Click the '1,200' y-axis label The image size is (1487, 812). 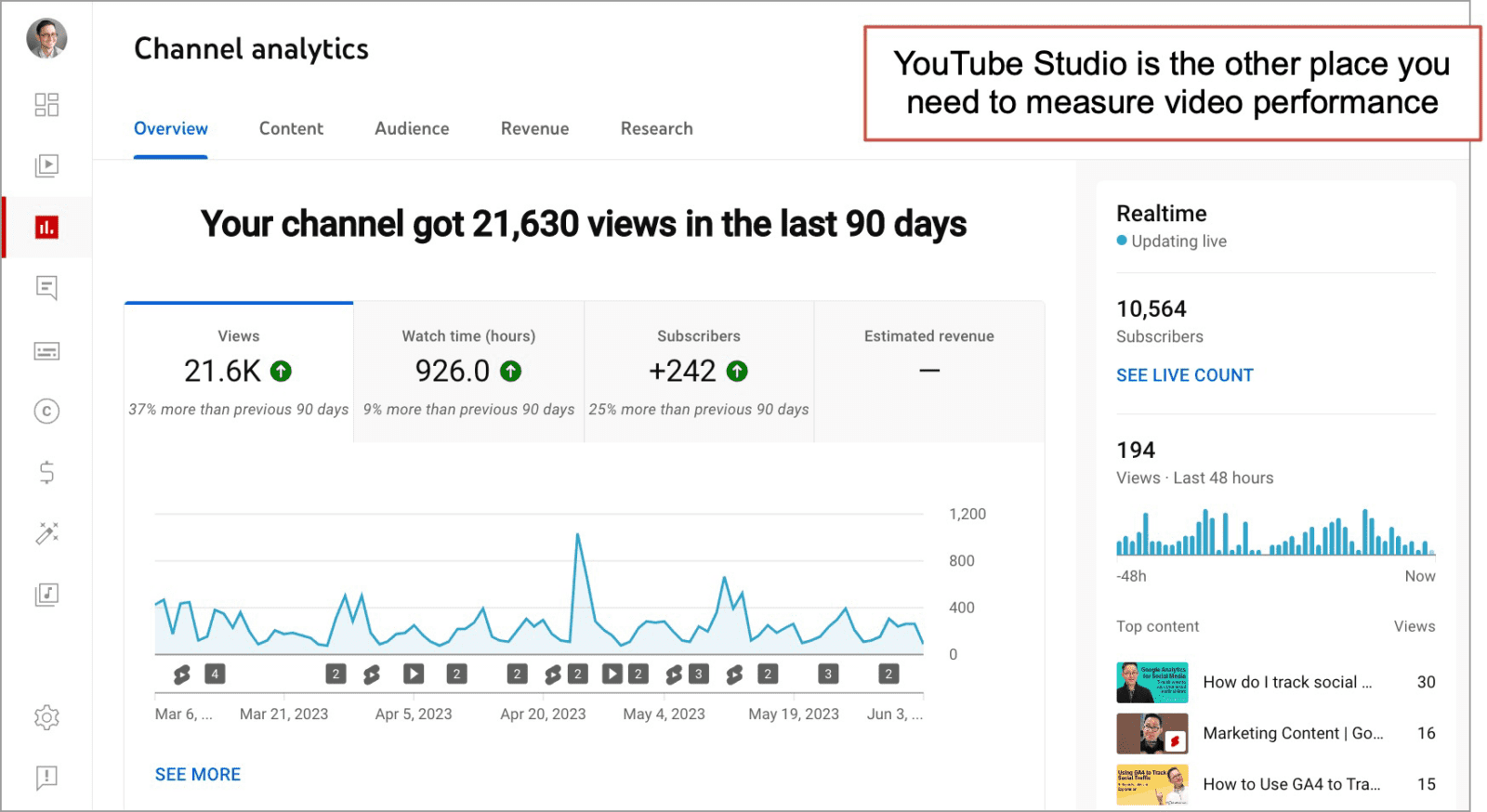point(967,514)
